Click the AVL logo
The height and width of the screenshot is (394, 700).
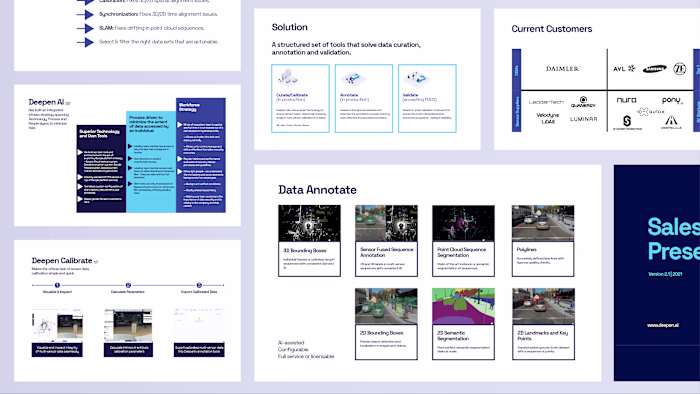point(624,69)
